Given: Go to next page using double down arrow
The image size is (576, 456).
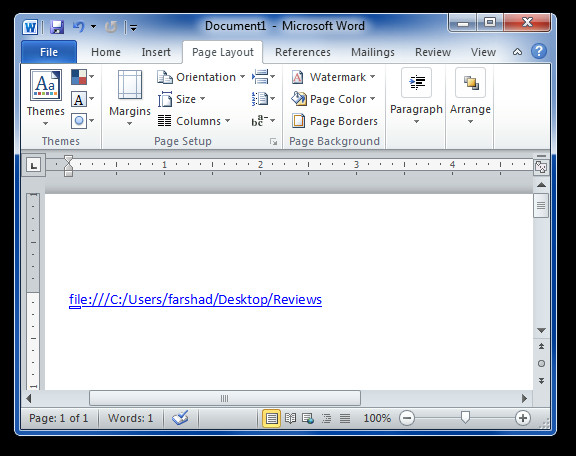Looking at the screenshot, I should pos(541,381).
